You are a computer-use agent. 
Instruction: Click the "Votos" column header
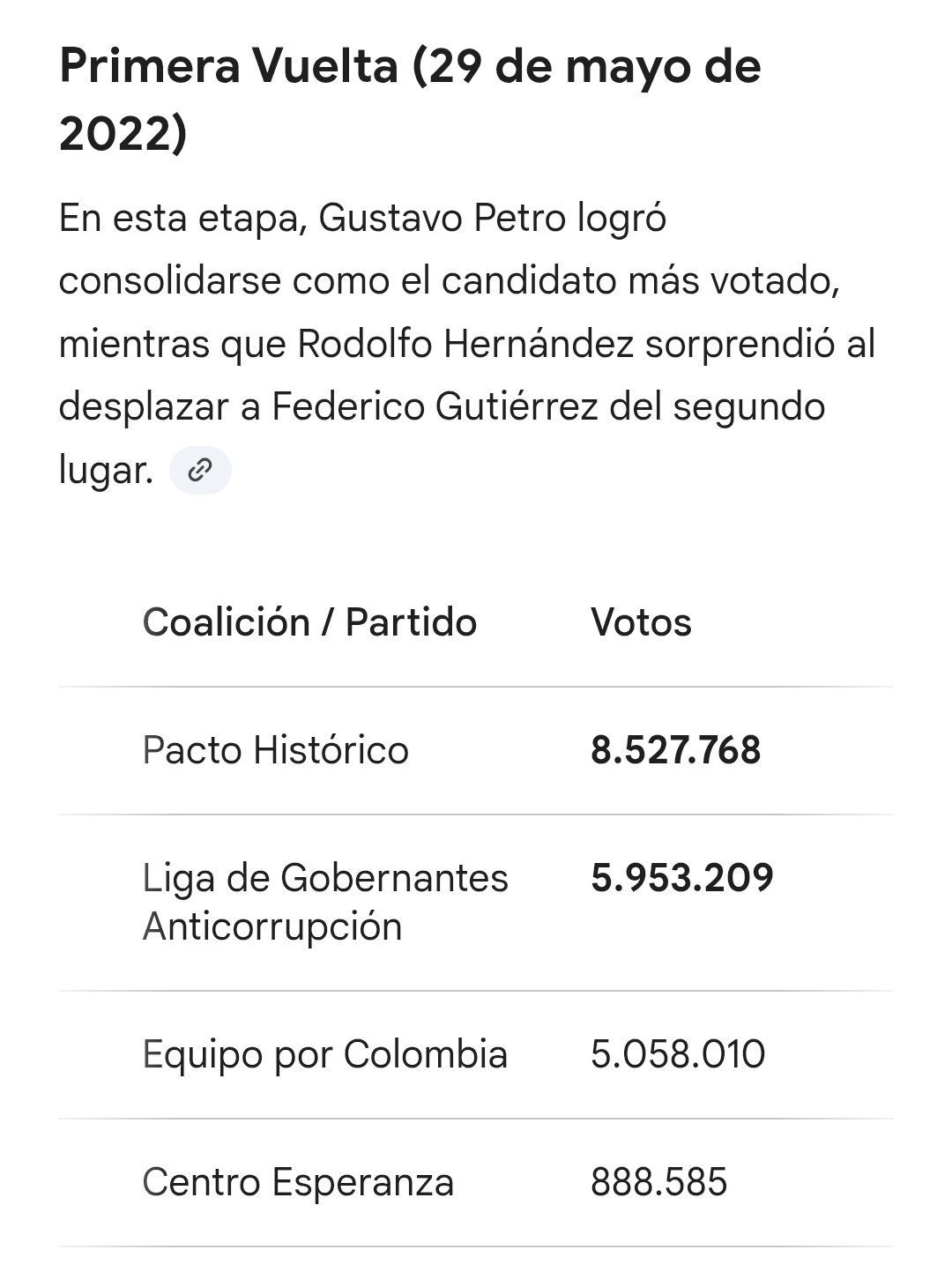coord(641,622)
